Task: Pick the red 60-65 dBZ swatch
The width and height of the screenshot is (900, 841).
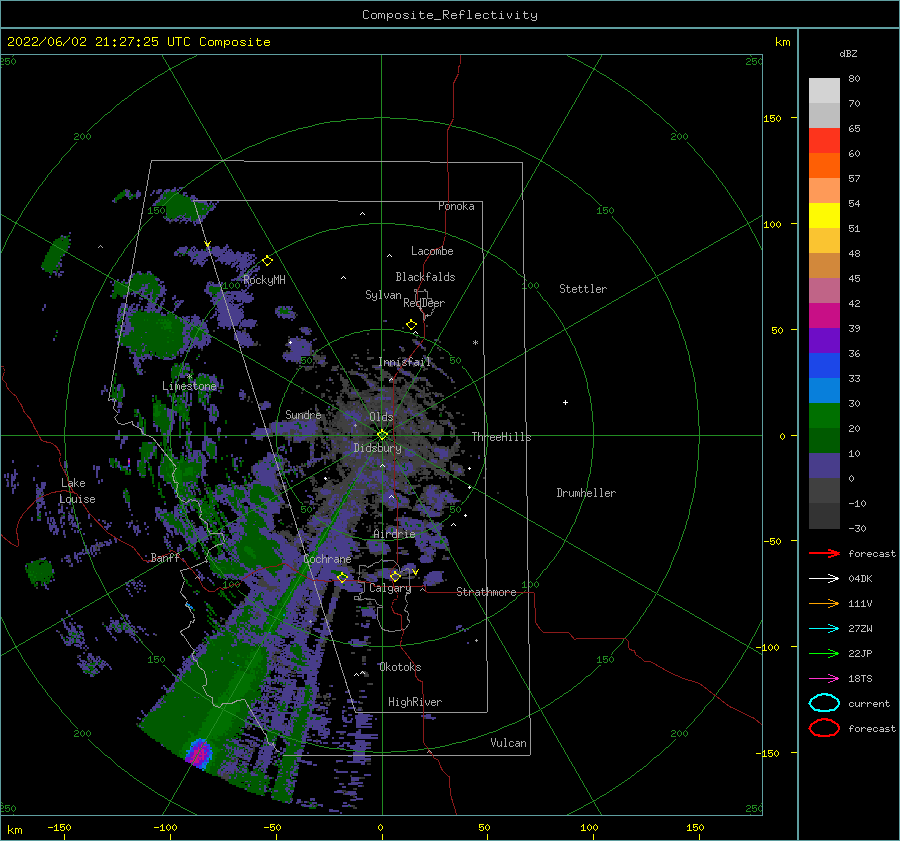Action: (x=824, y=141)
